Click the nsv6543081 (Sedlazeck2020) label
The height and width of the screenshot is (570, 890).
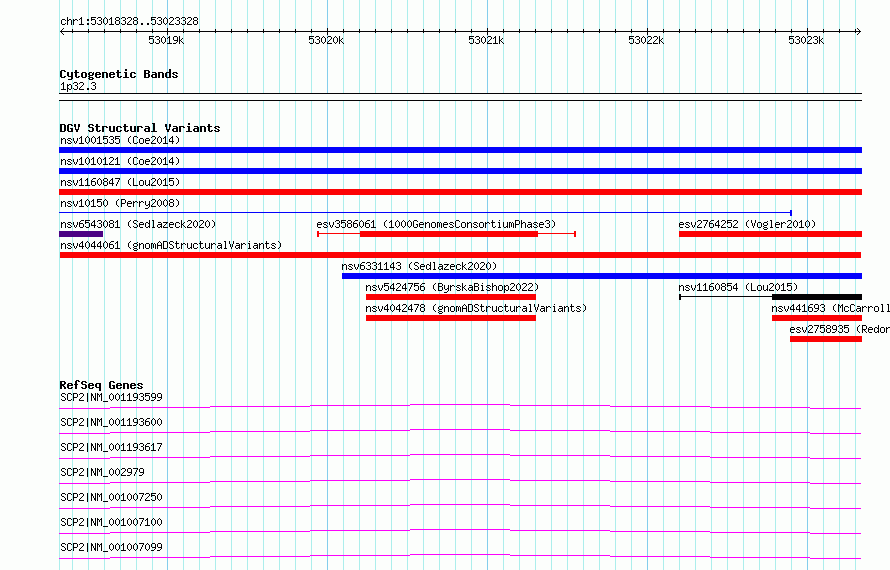click(138, 224)
